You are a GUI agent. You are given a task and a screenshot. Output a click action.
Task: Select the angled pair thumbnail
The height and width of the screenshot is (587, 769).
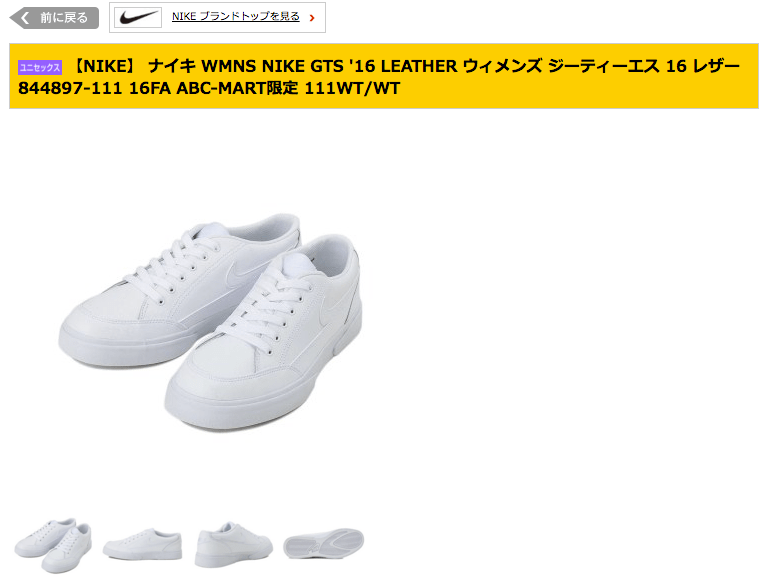click(x=53, y=545)
